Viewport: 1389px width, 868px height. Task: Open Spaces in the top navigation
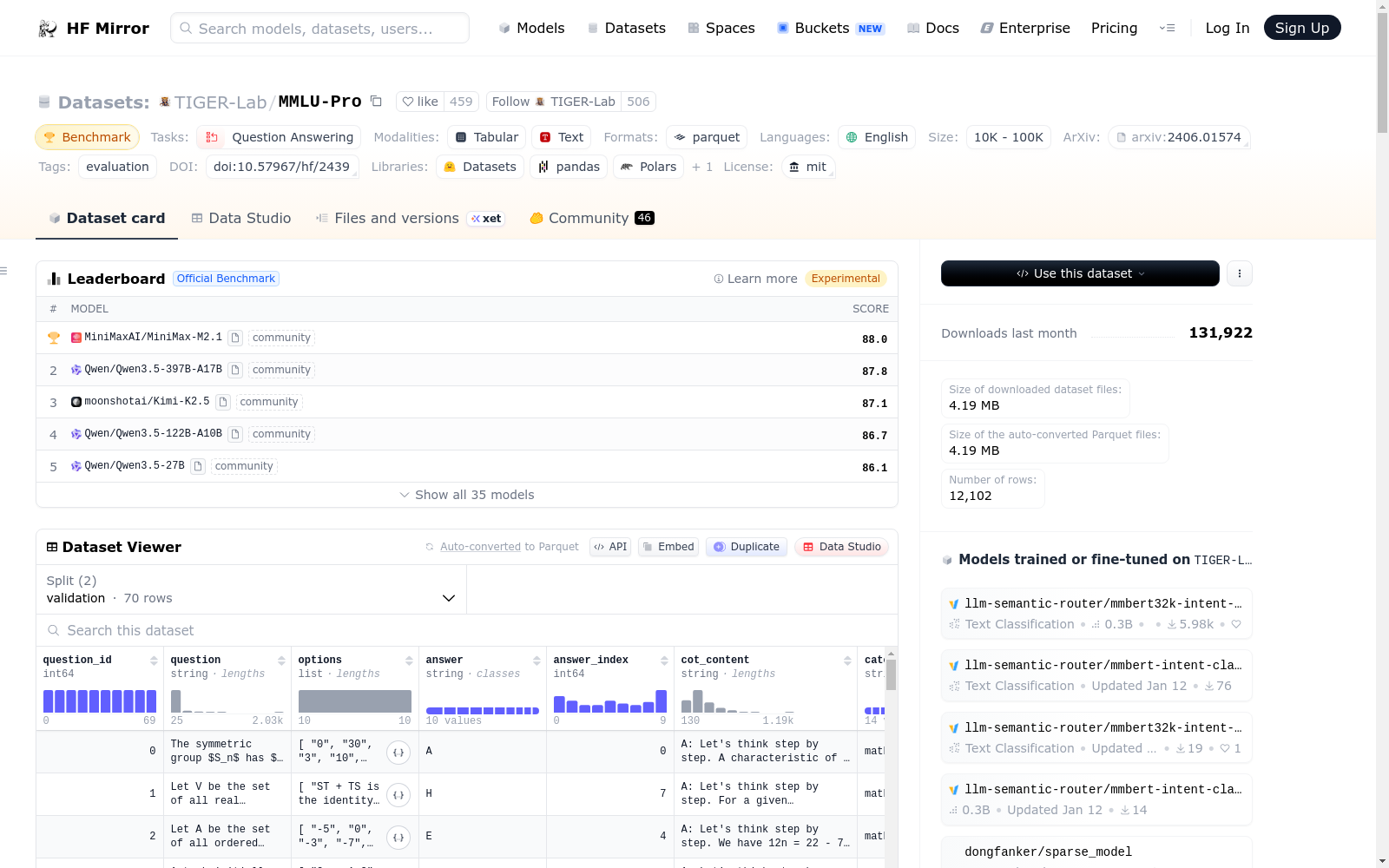[x=721, y=28]
